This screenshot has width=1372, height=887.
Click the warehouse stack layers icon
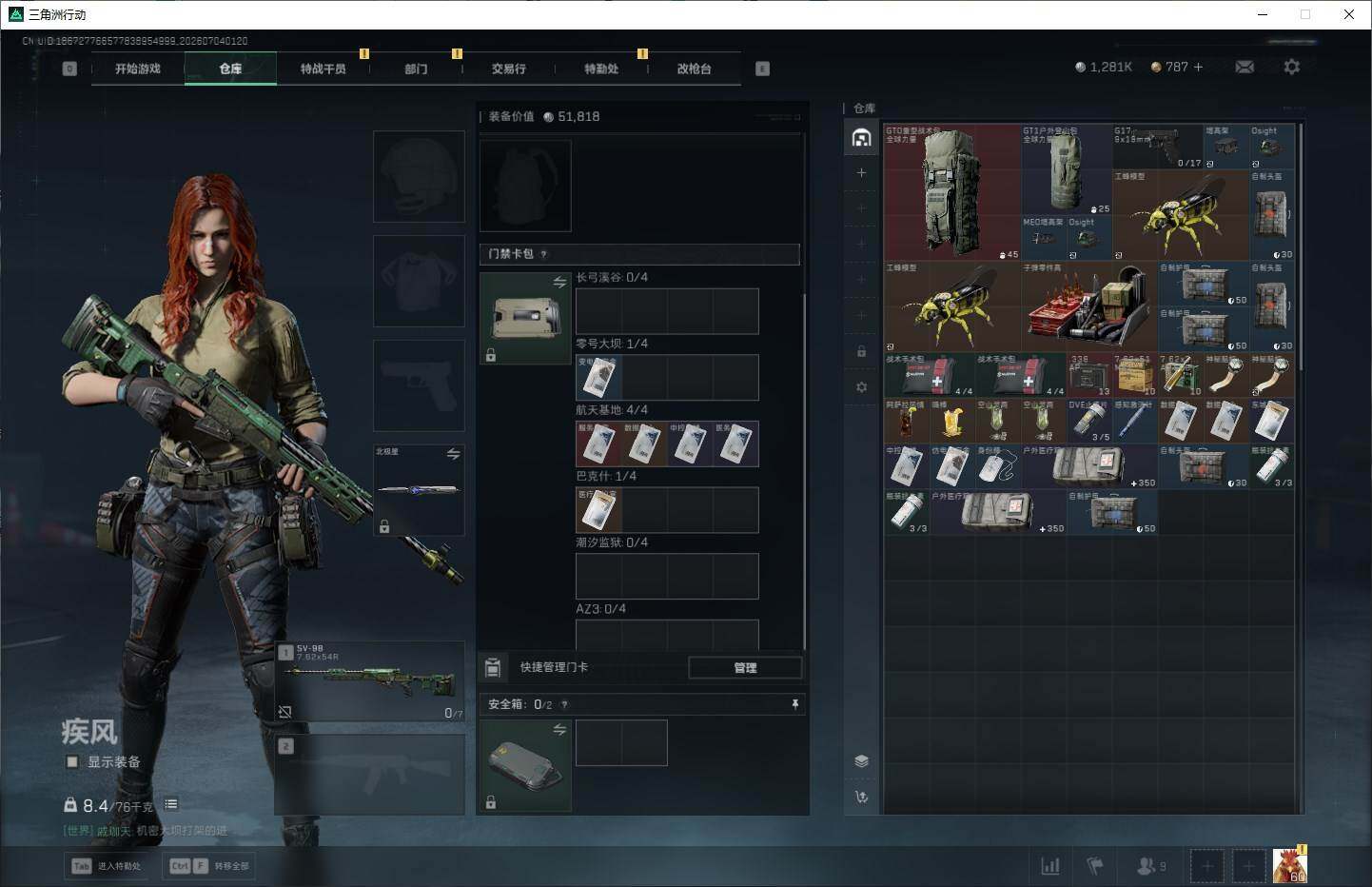tap(861, 760)
